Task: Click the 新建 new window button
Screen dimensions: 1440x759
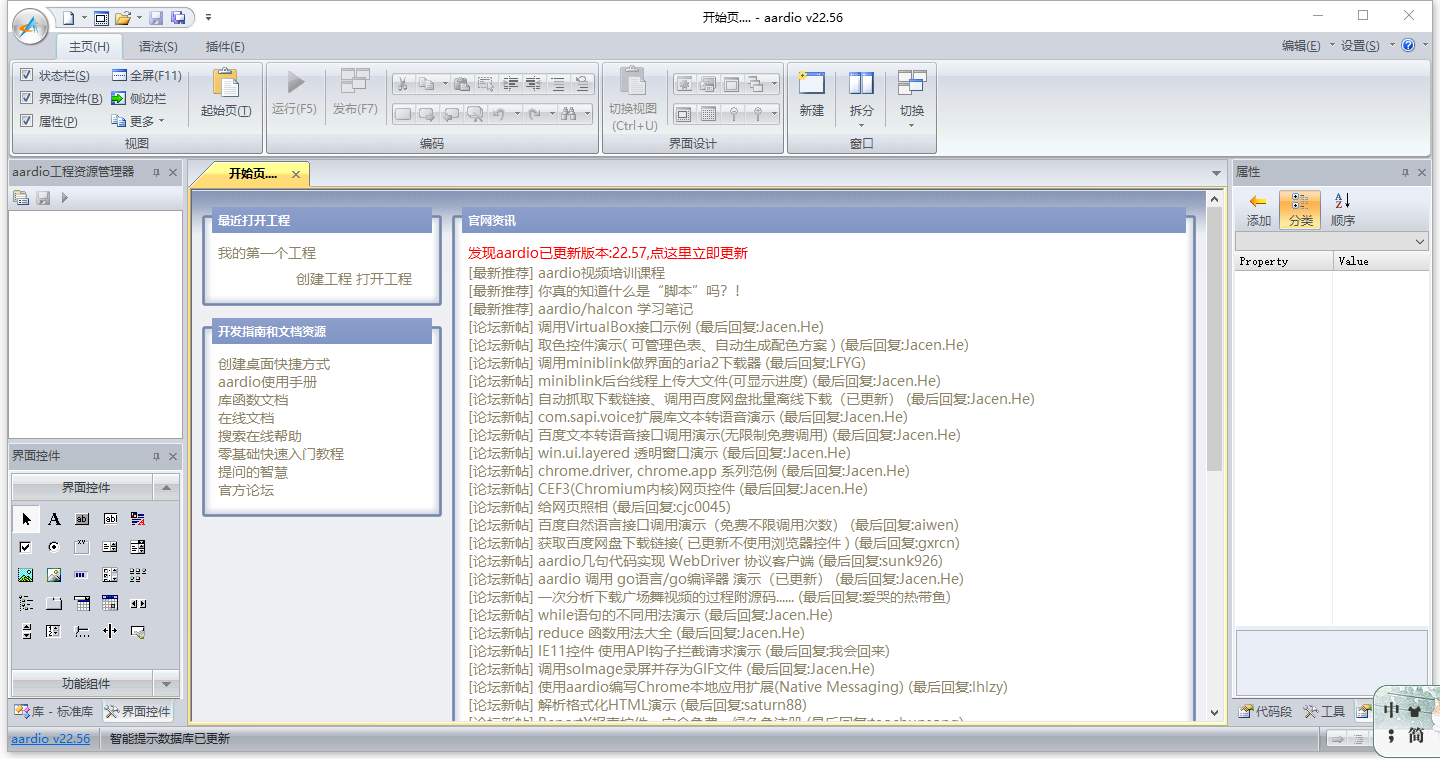Action: tap(811, 94)
